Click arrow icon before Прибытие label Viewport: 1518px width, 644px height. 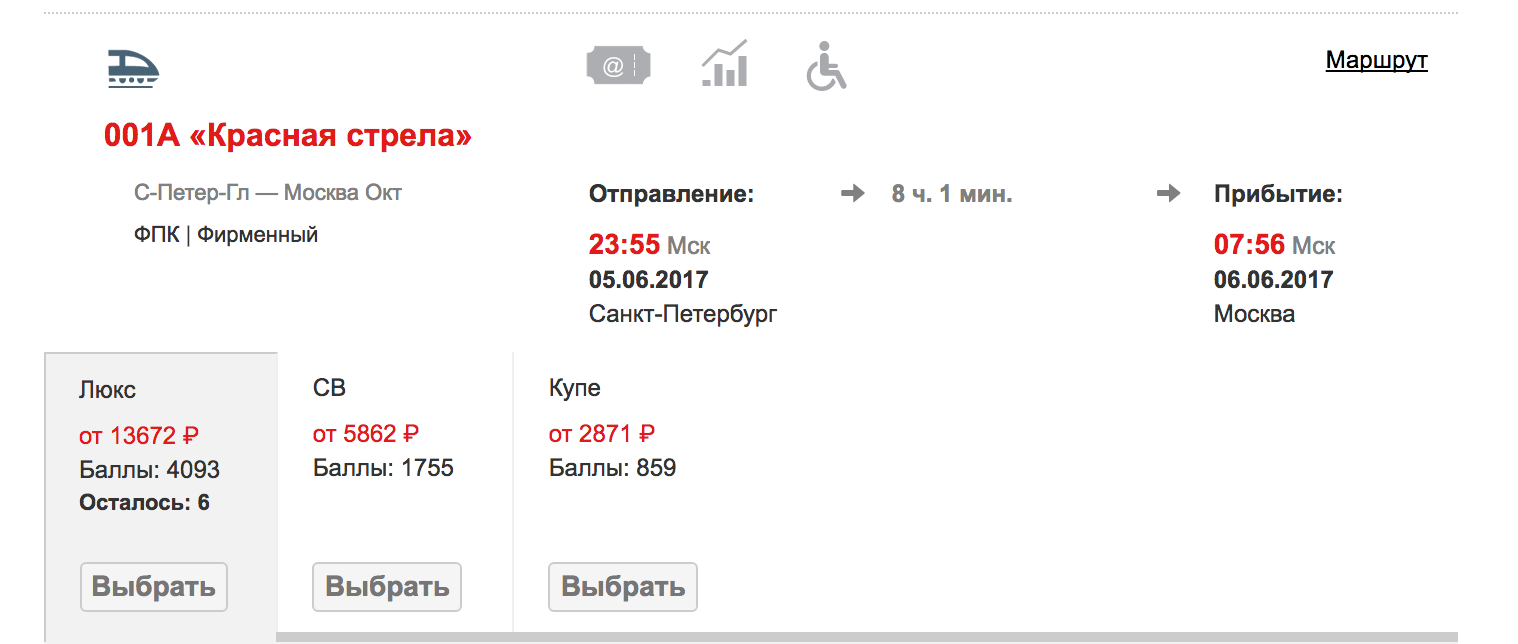tap(1168, 194)
